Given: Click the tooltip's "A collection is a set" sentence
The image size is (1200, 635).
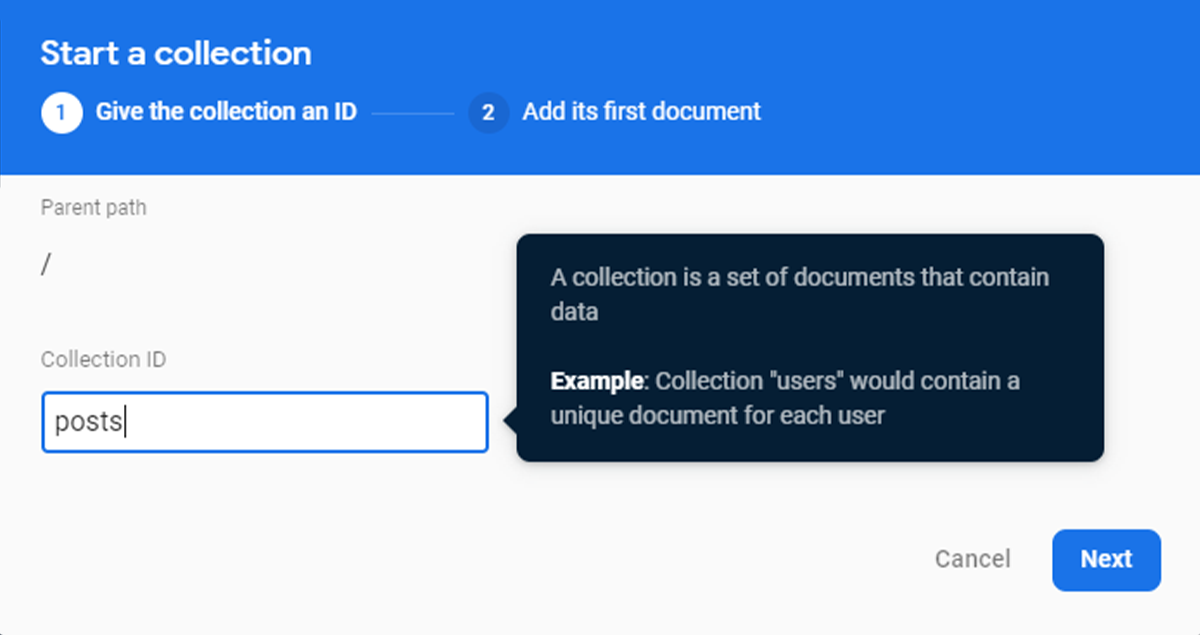Looking at the screenshot, I should click(x=800, y=277).
